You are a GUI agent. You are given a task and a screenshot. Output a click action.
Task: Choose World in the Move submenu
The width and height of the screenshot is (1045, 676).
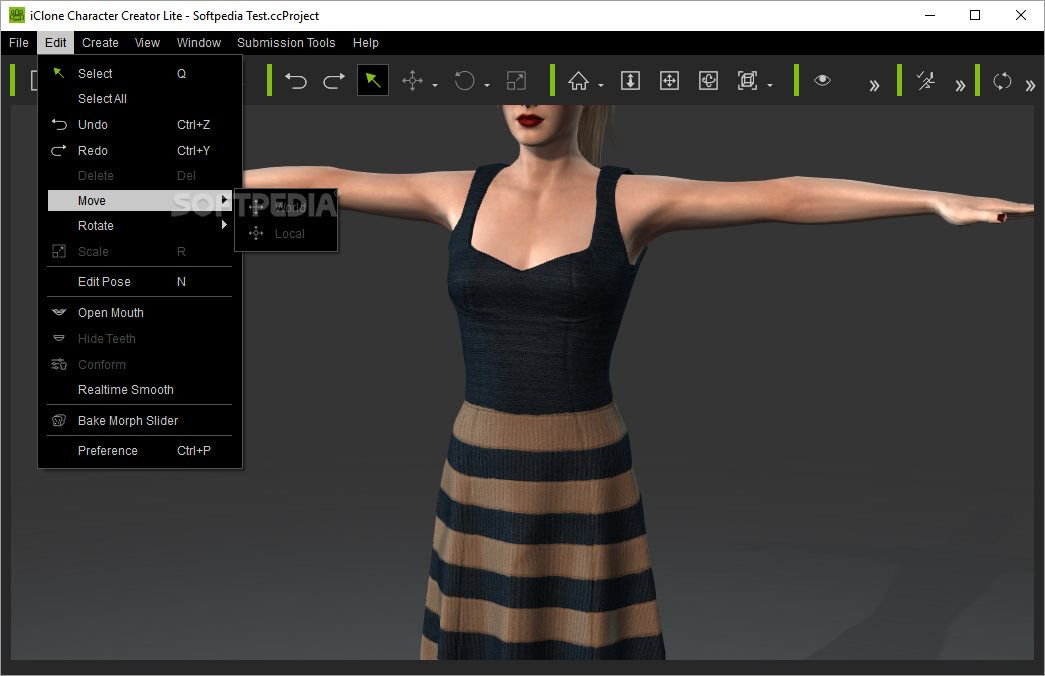[286, 207]
